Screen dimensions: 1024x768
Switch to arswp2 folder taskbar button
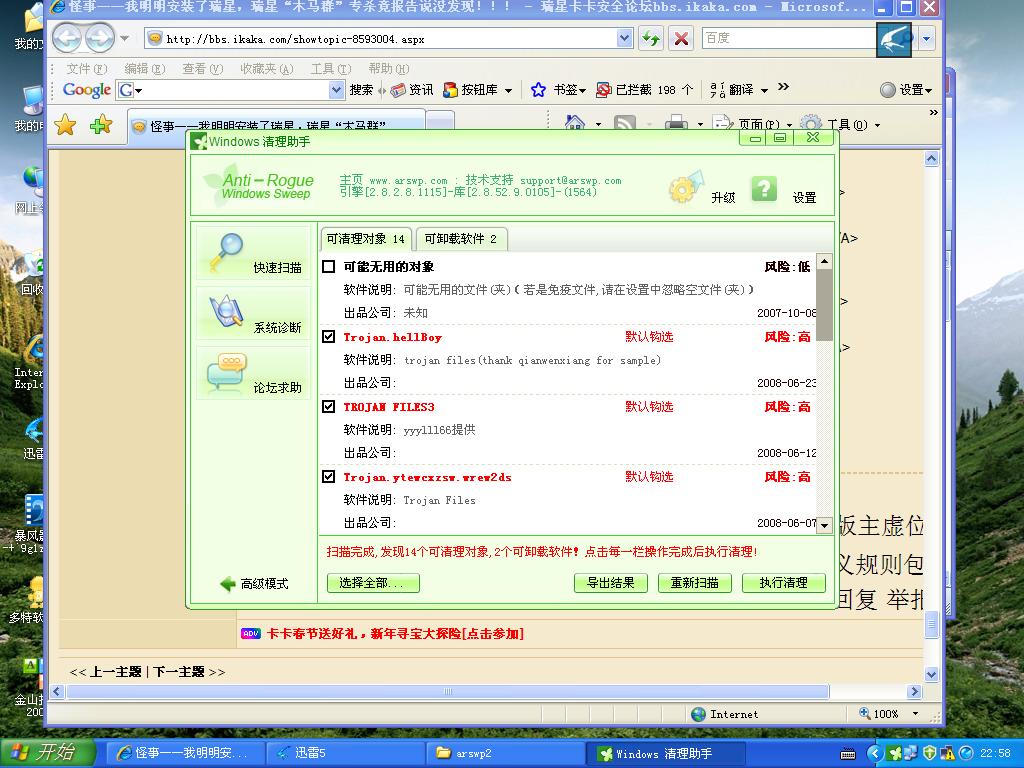[506, 753]
